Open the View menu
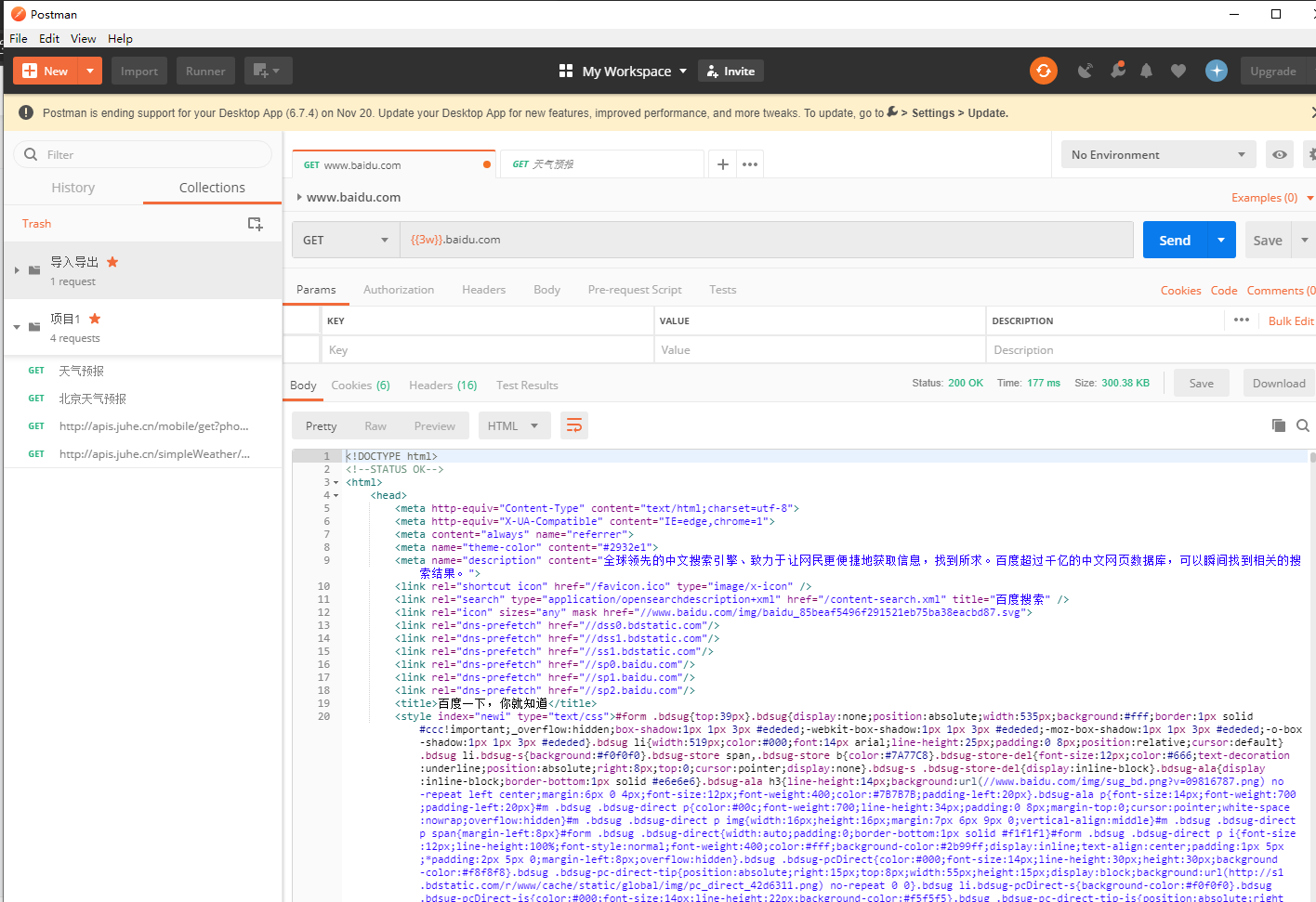1316x902 pixels. 83,38
